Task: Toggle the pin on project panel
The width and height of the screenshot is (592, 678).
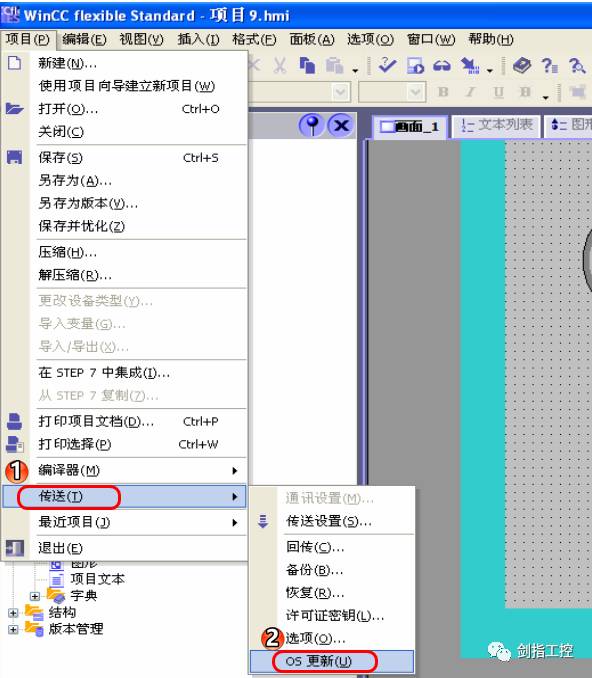Action: click(312, 125)
